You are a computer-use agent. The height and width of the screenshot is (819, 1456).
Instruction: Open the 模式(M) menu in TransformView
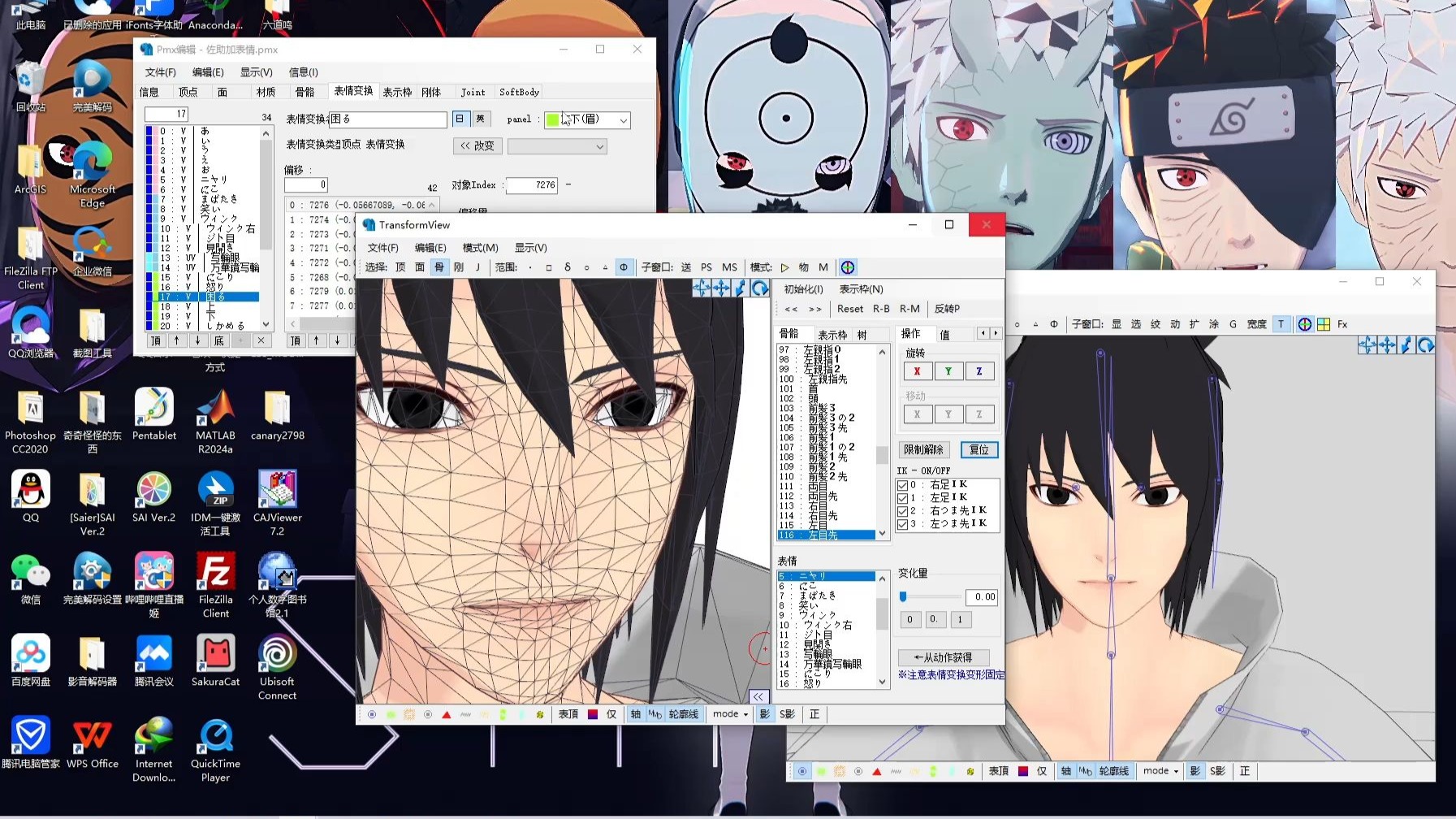click(481, 248)
